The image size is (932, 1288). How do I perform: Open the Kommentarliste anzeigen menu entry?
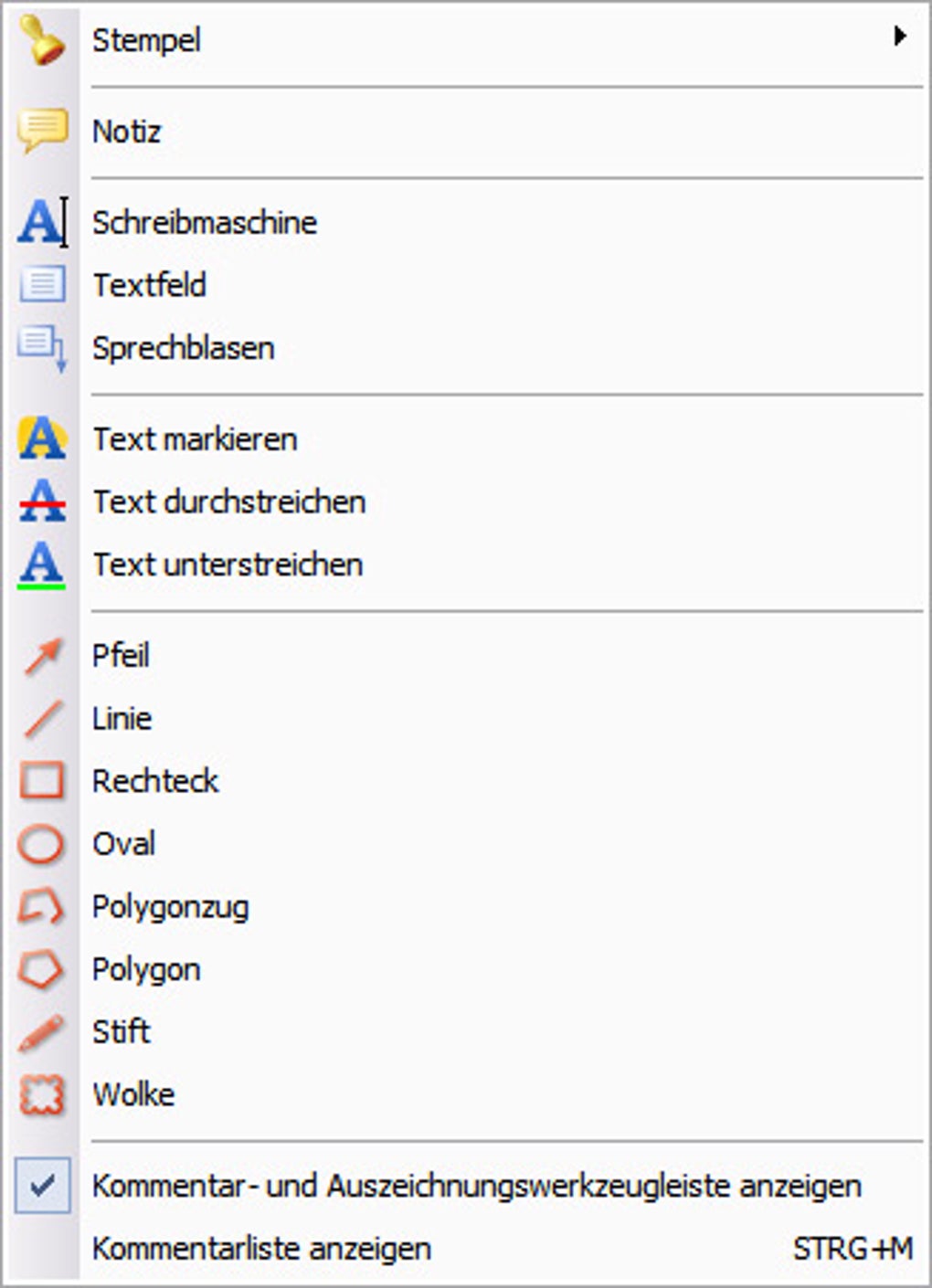pos(261,1249)
